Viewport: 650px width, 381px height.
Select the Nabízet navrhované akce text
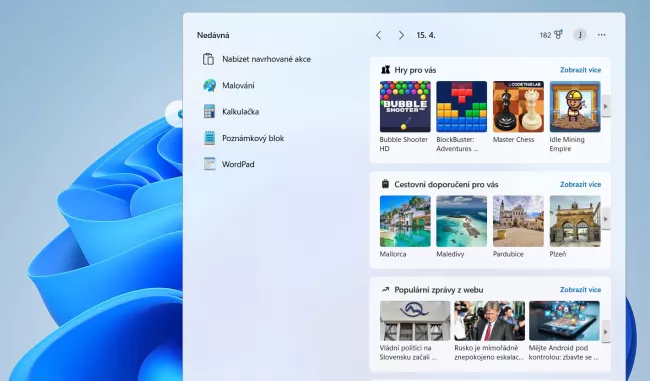pos(266,59)
